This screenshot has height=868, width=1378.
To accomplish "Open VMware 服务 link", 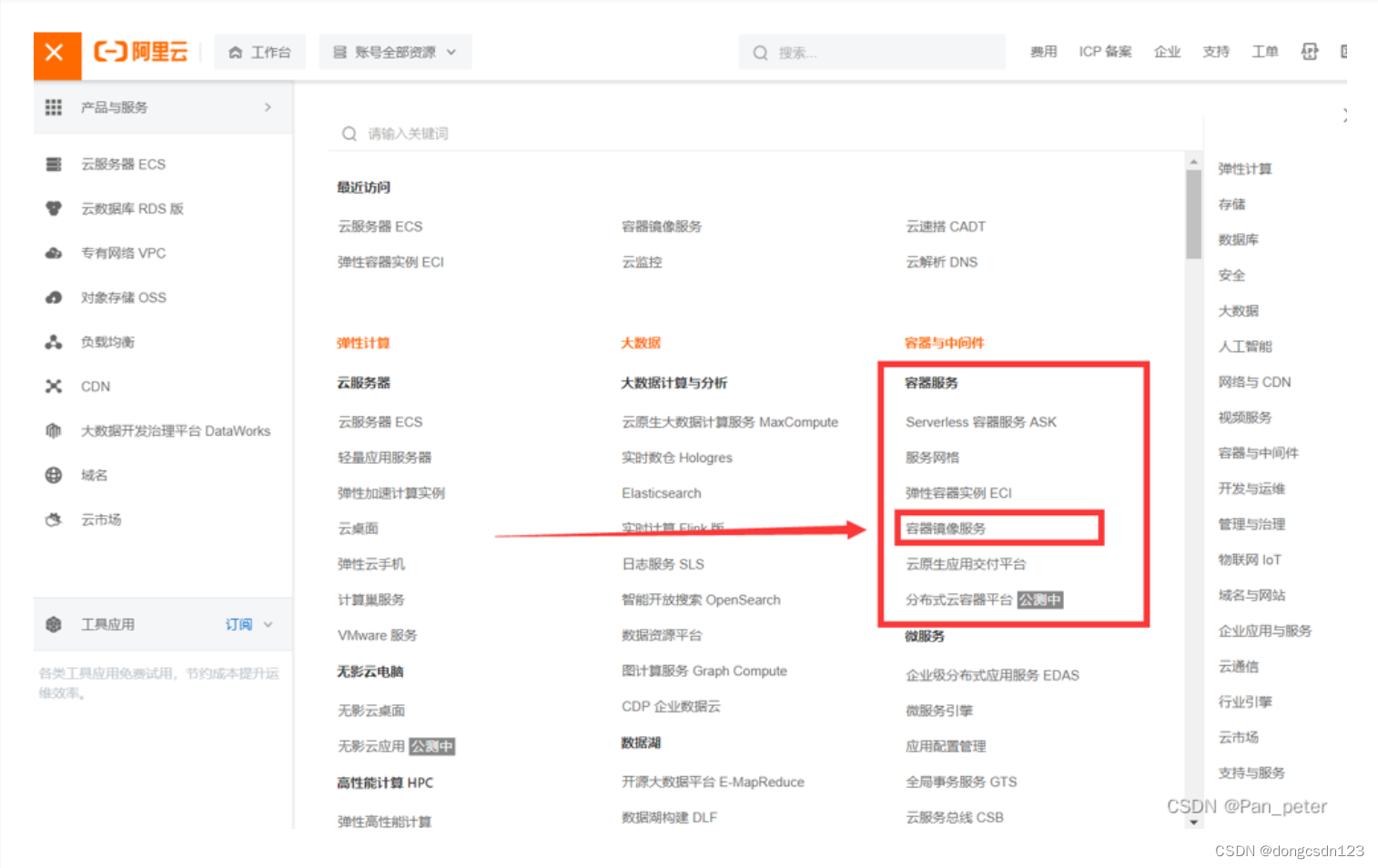I will pyautogui.click(x=377, y=635).
